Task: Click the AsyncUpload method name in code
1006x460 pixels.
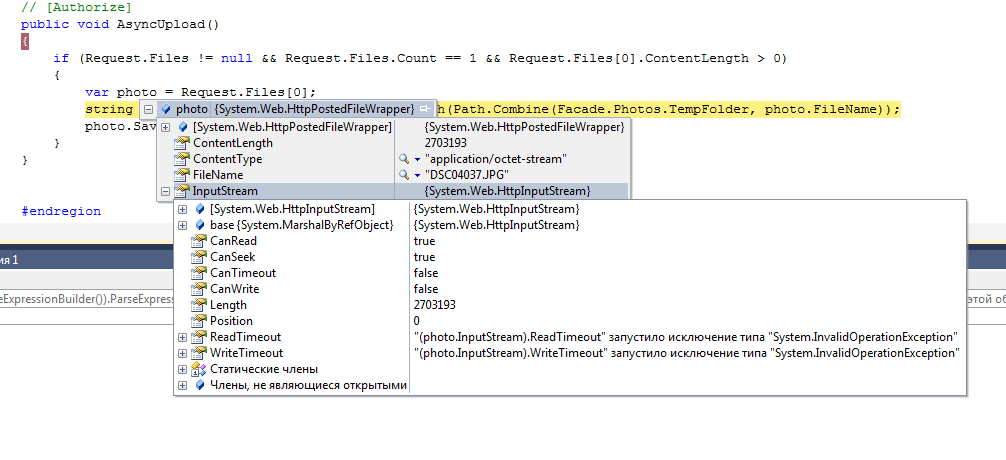Action: click(160, 24)
